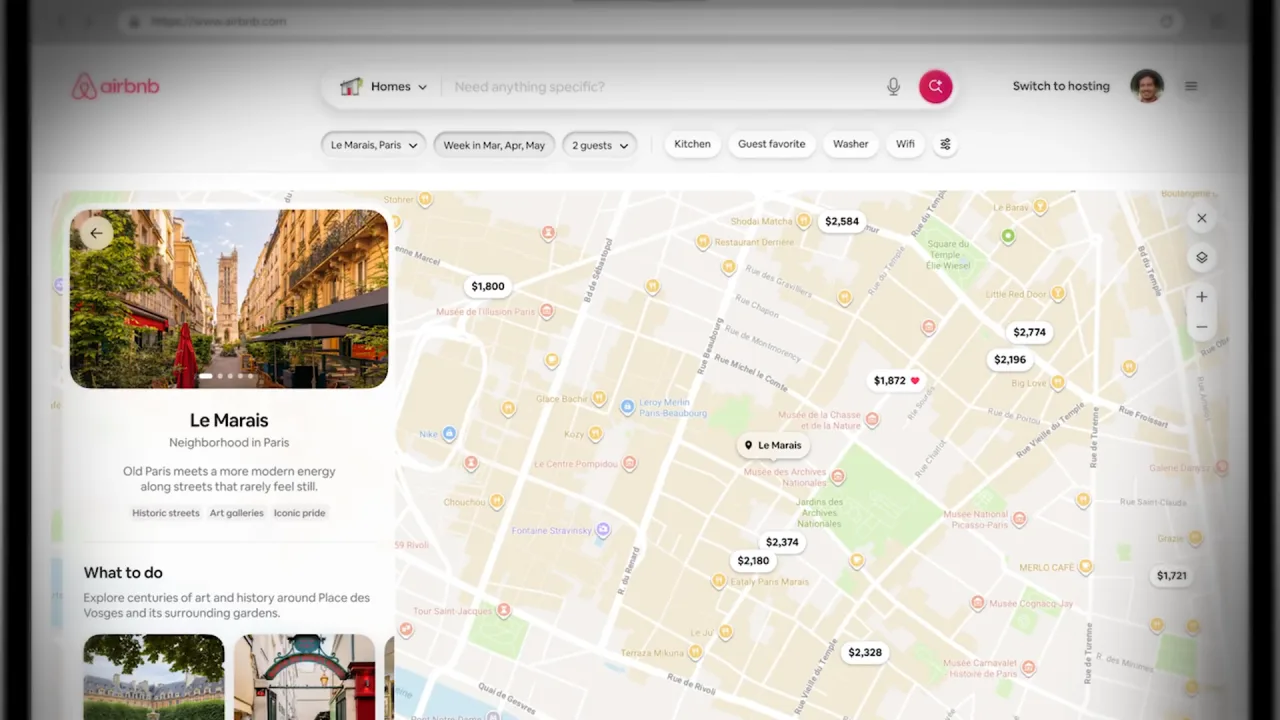The height and width of the screenshot is (720, 1280).
Task: Zoom in on the map
Action: pos(1201,297)
